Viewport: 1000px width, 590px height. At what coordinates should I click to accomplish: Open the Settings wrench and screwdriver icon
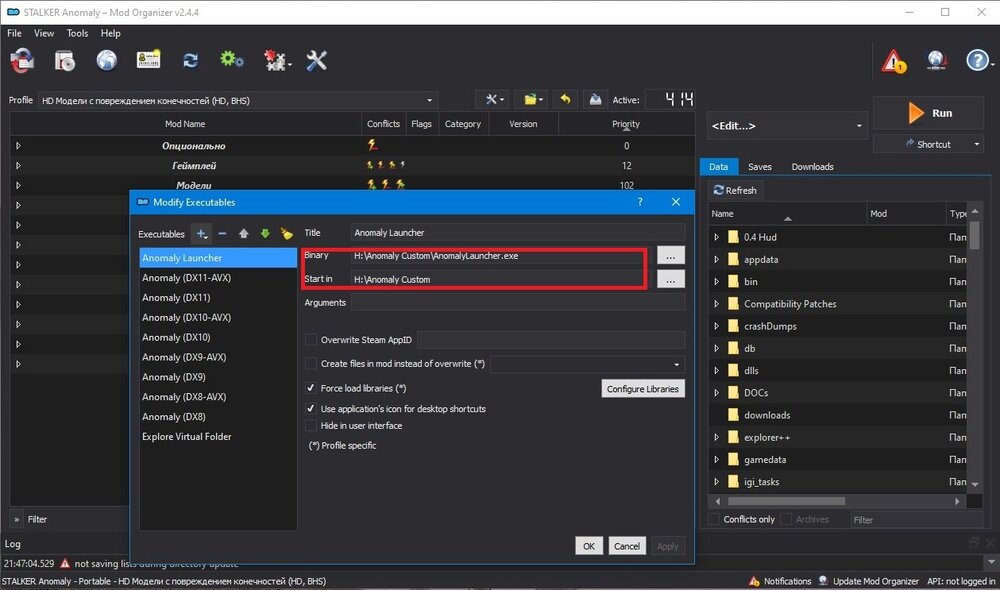click(317, 61)
